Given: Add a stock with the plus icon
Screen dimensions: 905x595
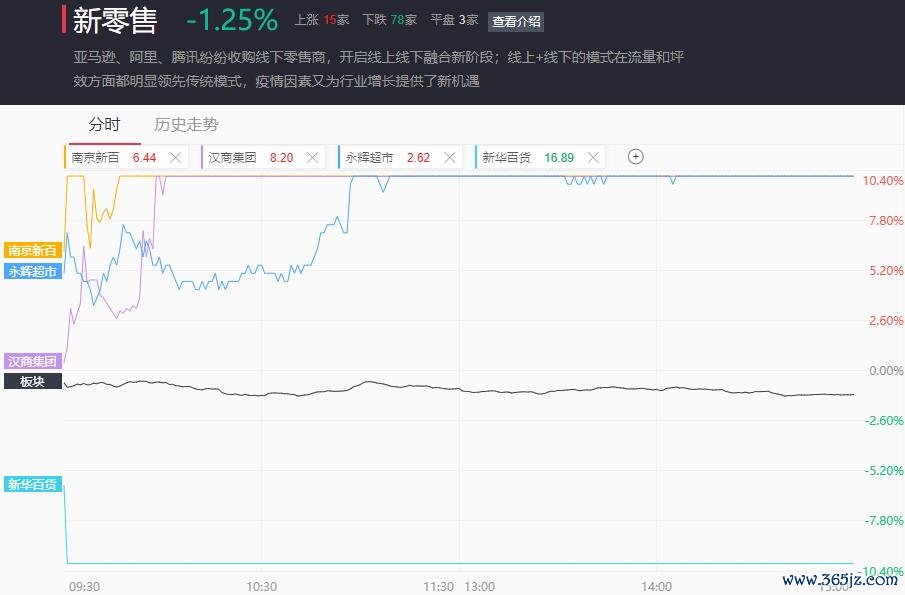Looking at the screenshot, I should (635, 157).
